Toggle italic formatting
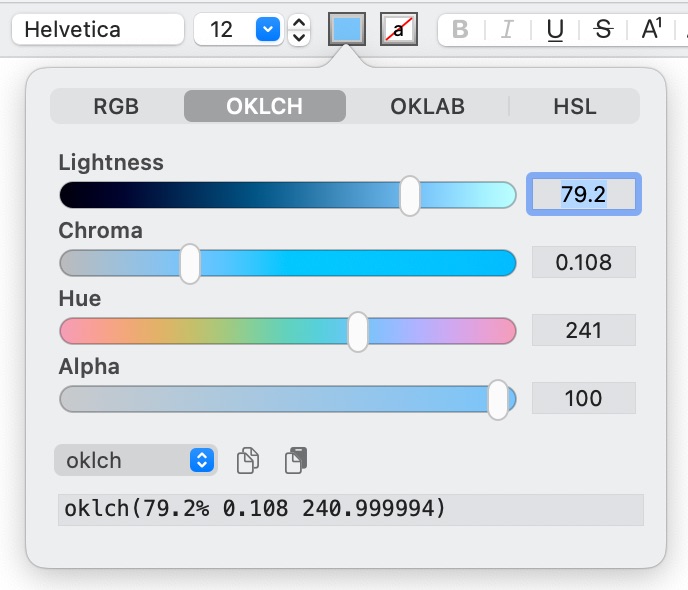 point(507,30)
